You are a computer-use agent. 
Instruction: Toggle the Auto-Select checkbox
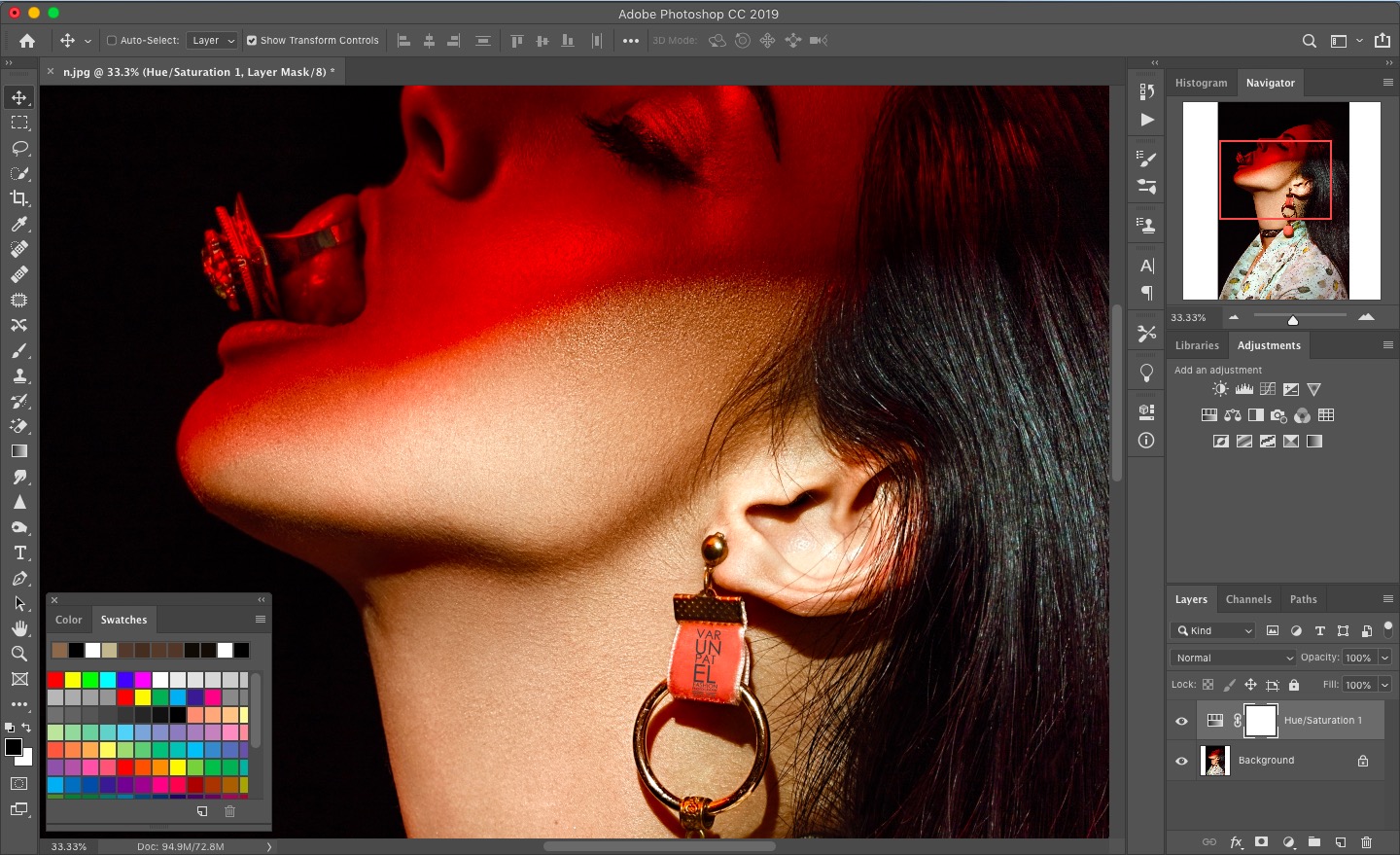112,41
